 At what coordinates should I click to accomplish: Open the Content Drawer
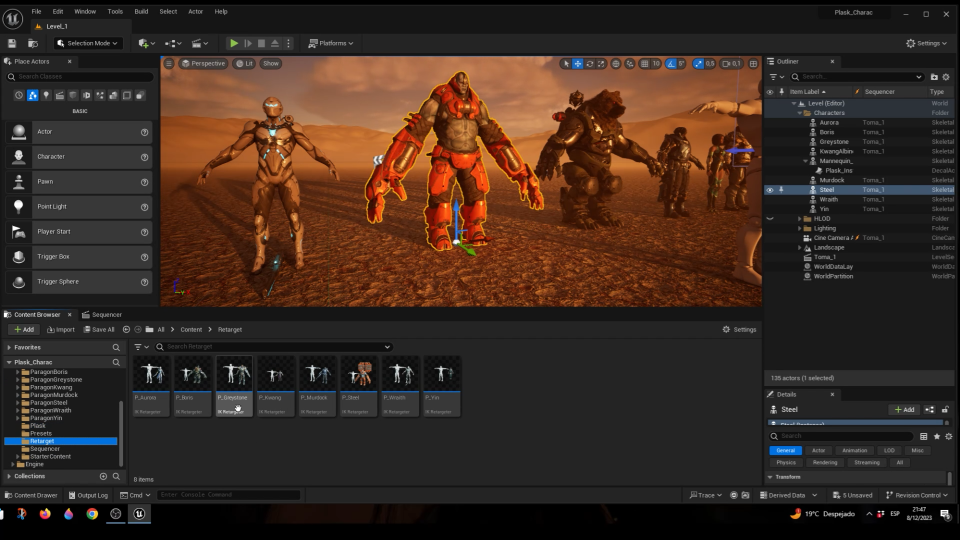pyautogui.click(x=31, y=495)
